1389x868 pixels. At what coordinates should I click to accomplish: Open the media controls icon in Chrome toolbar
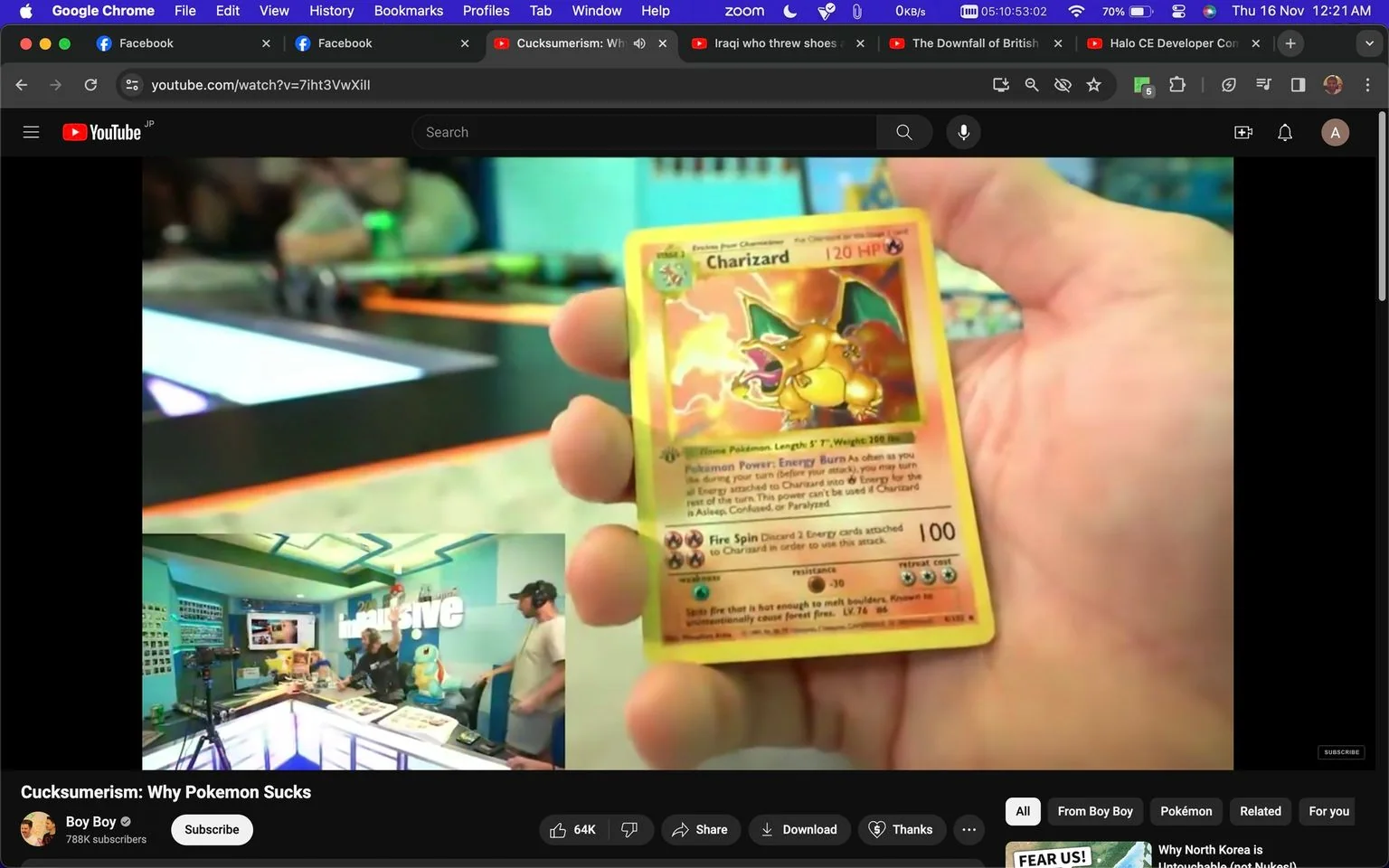click(x=1263, y=85)
